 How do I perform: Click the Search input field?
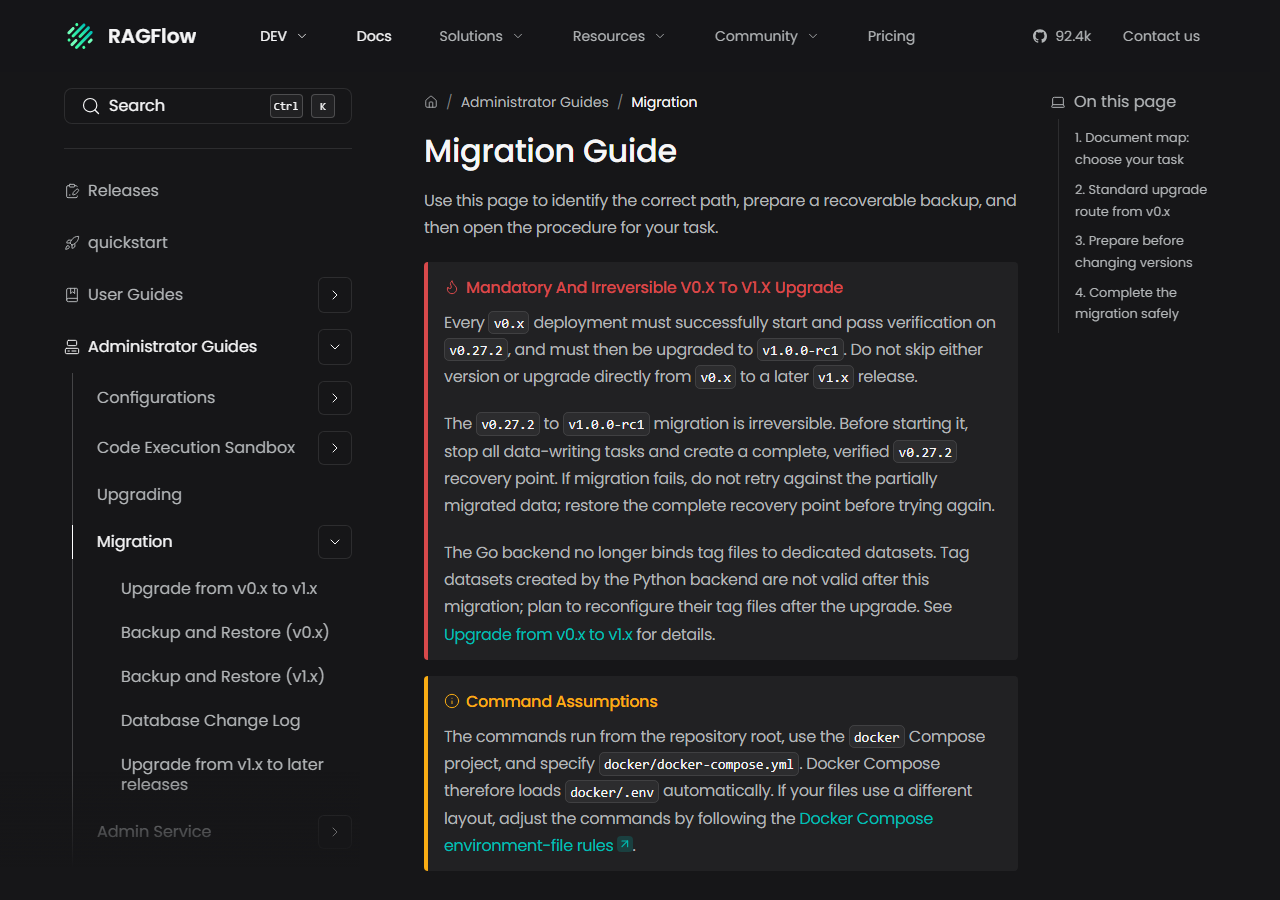coord(208,106)
